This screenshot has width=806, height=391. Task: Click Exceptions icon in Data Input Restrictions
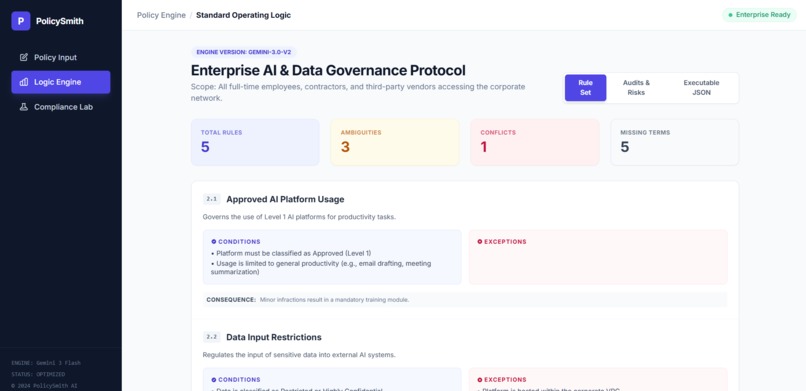[x=480, y=380]
